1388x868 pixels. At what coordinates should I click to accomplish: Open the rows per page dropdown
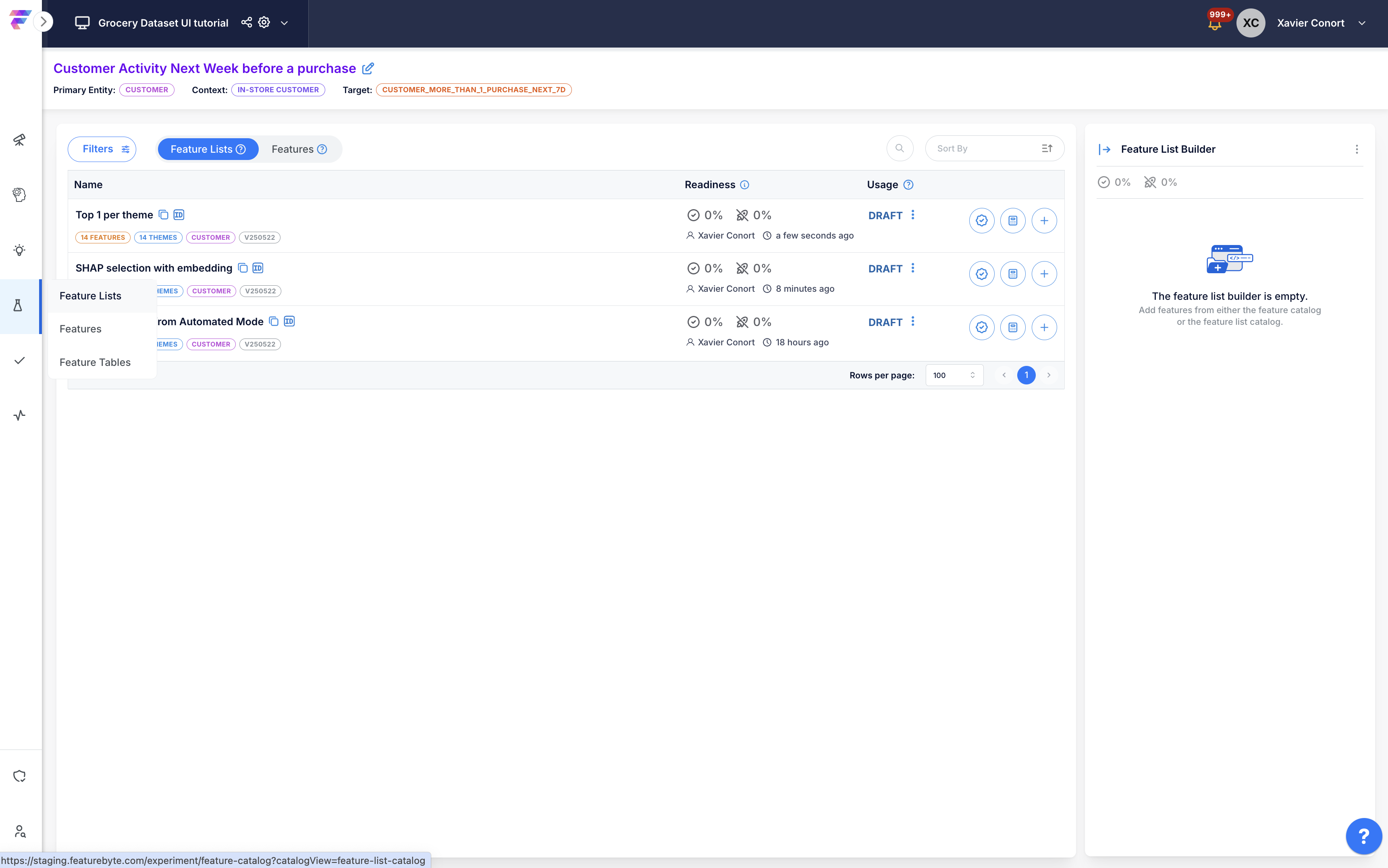pyautogui.click(x=954, y=376)
